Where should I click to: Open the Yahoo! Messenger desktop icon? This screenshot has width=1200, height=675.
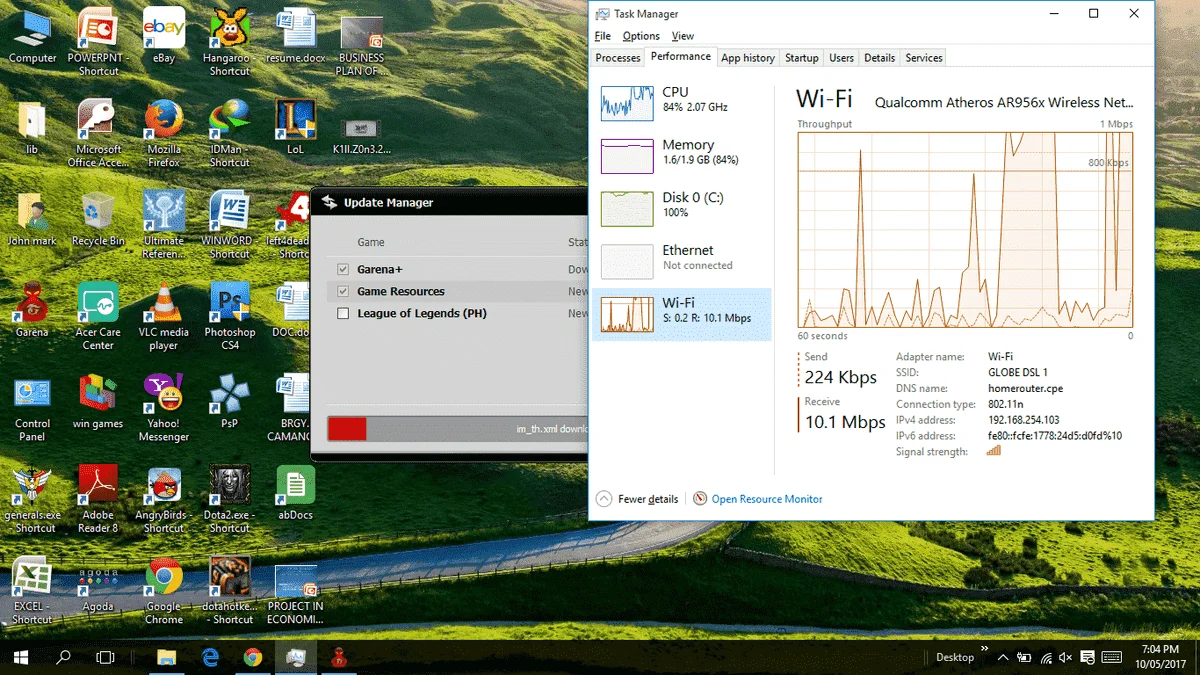coord(164,407)
